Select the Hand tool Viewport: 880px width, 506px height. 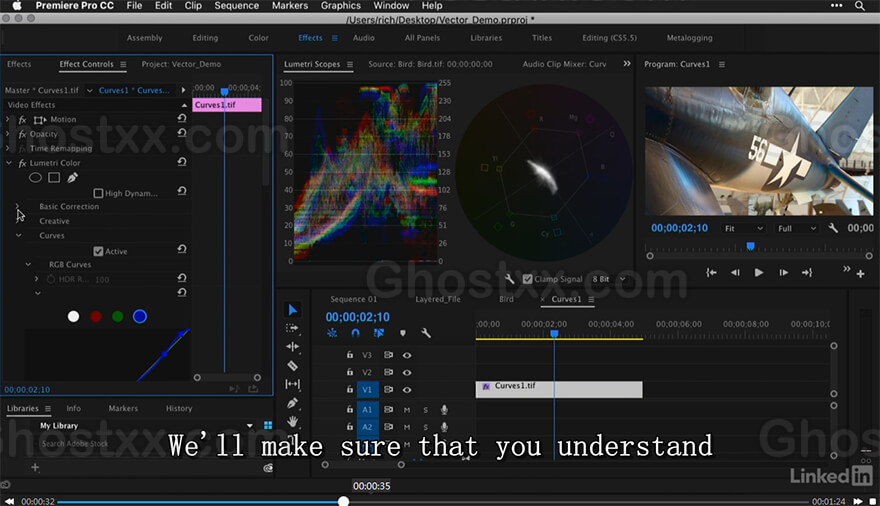pos(292,421)
